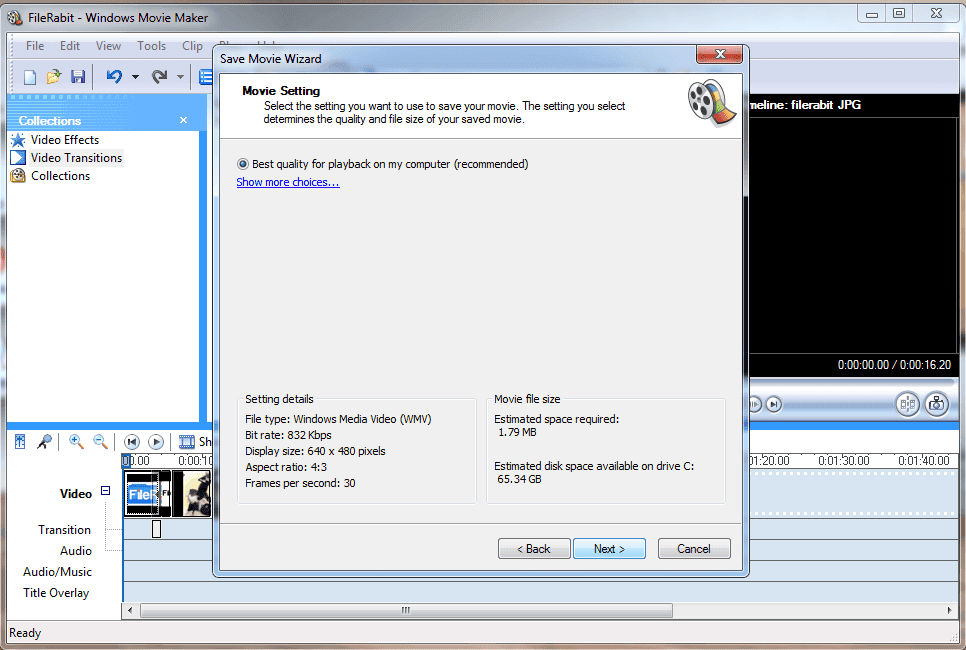Rewind the timeline to start
The width and height of the screenshot is (966, 650).
tap(132, 442)
